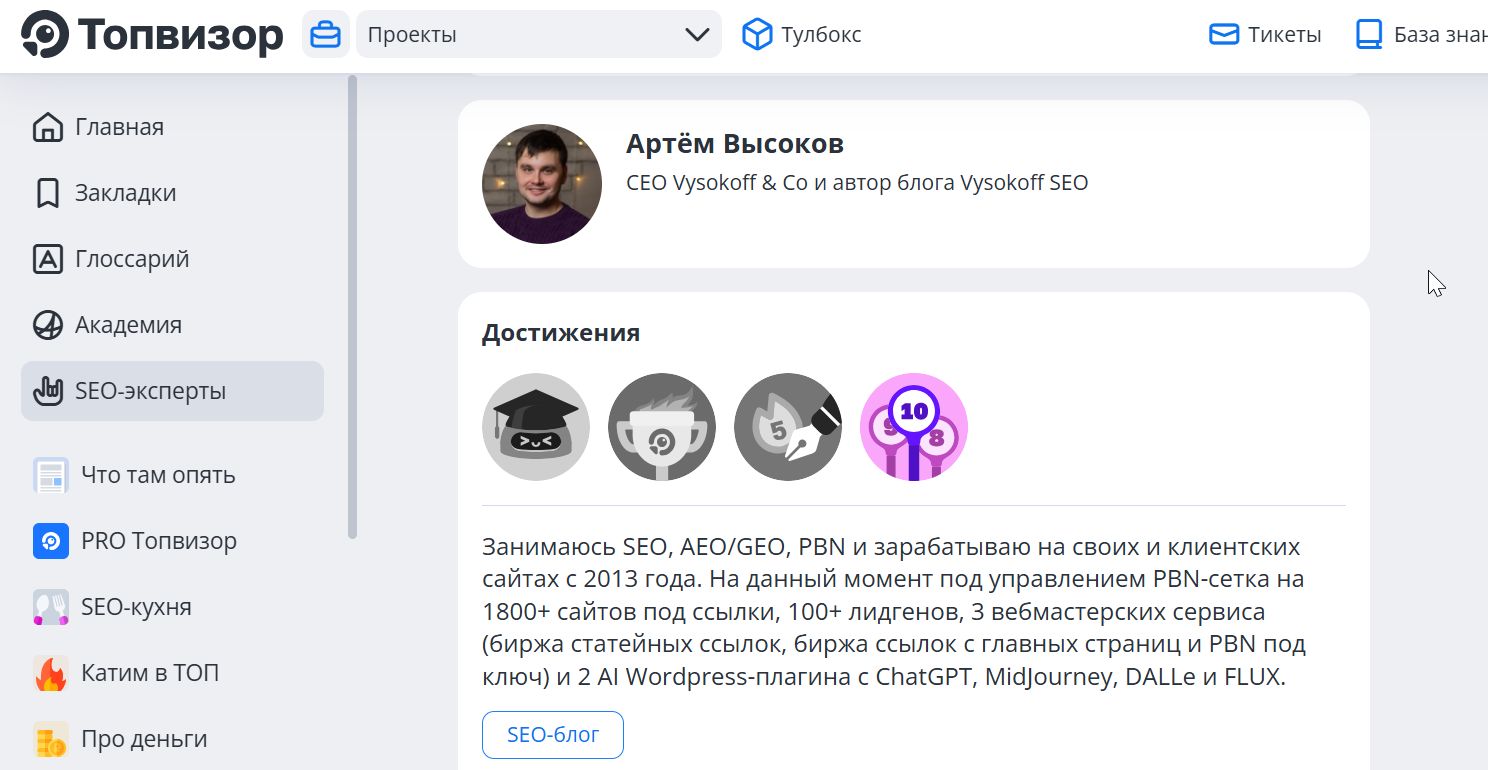Click the sidebar vertical scrollbar

352,307
